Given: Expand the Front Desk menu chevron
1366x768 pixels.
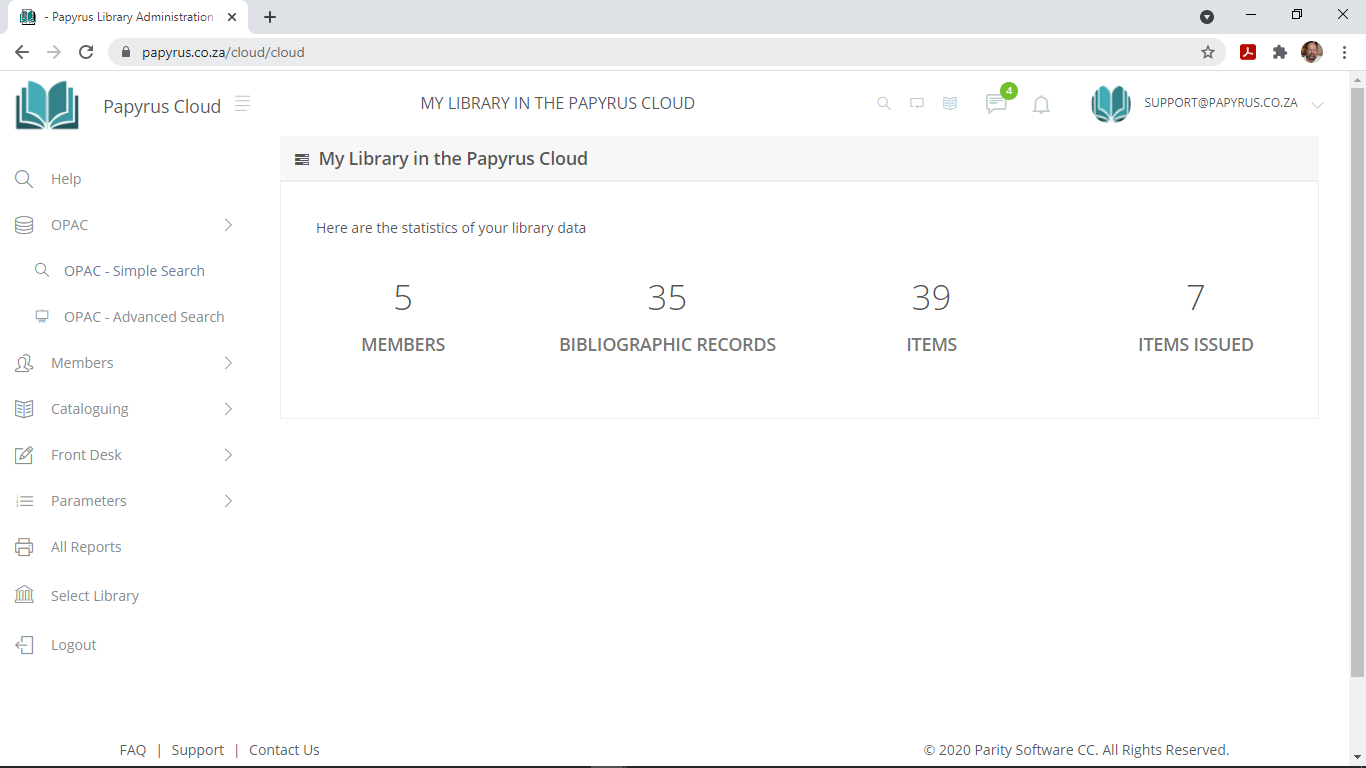Looking at the screenshot, I should coord(228,455).
